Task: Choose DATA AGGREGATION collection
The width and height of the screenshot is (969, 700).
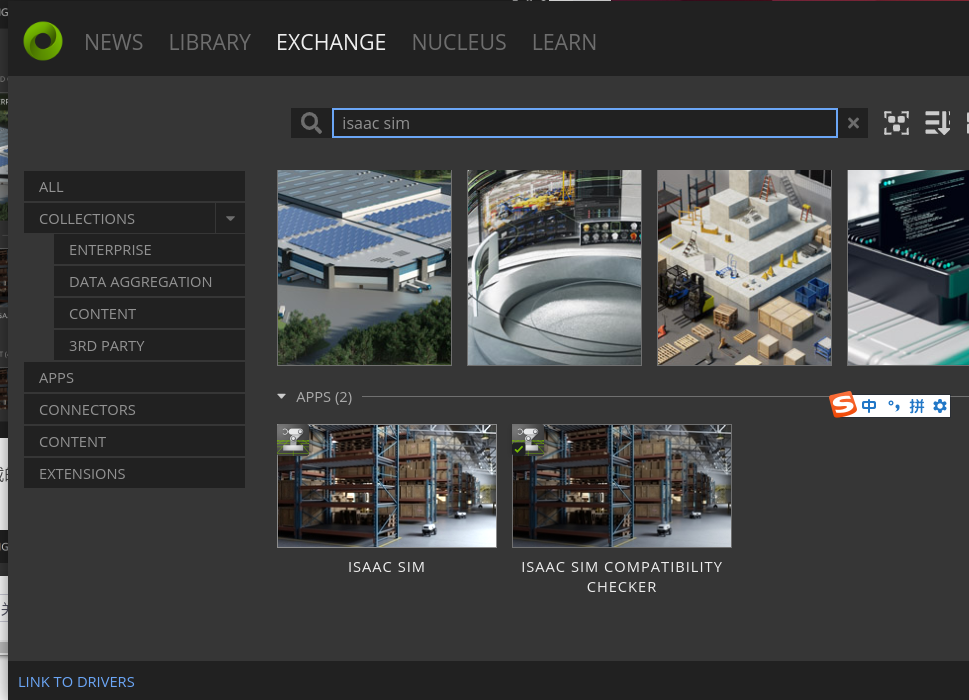Action: 149,282
